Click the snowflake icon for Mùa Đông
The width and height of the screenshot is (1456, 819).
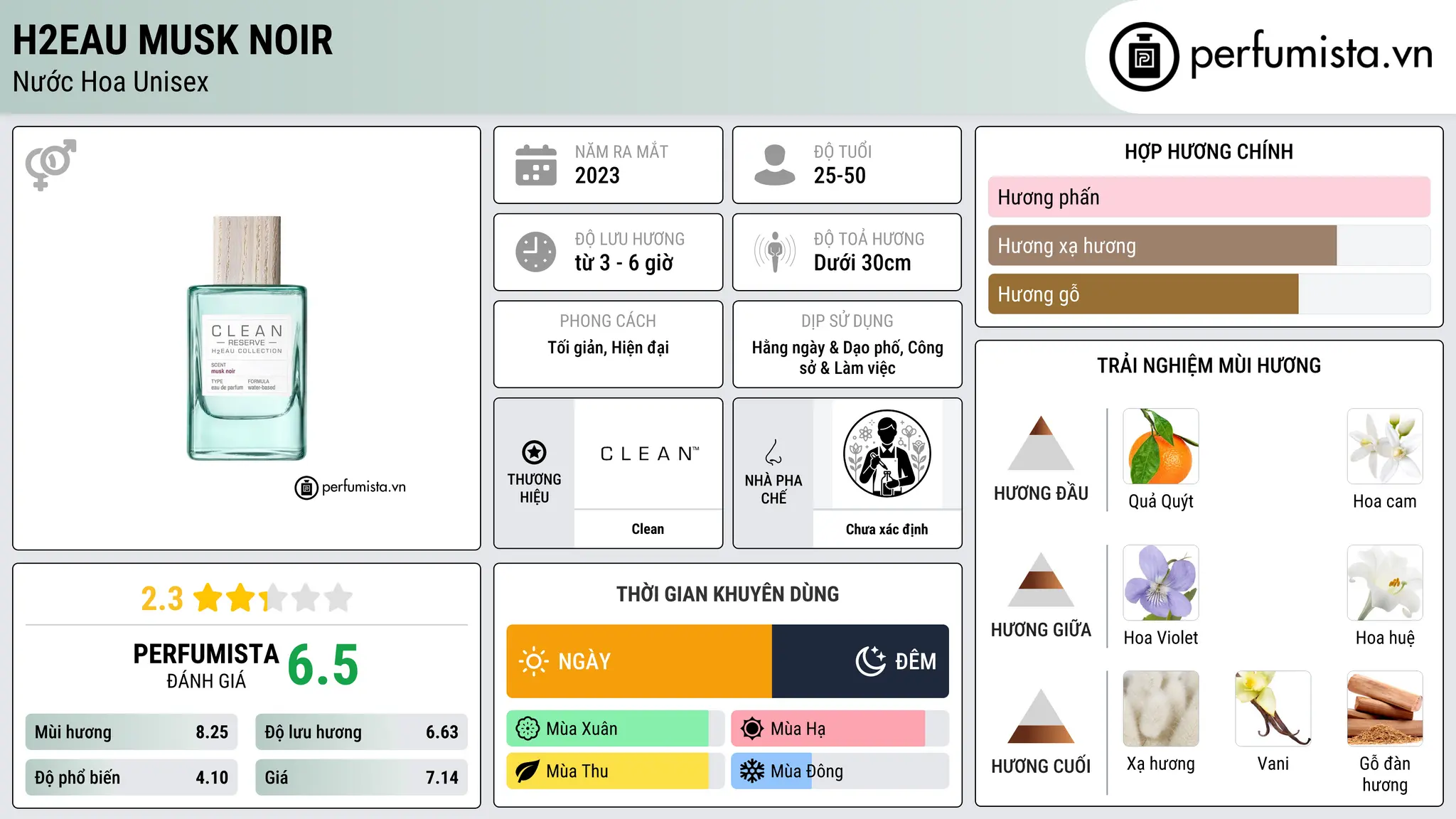pyautogui.click(x=752, y=771)
